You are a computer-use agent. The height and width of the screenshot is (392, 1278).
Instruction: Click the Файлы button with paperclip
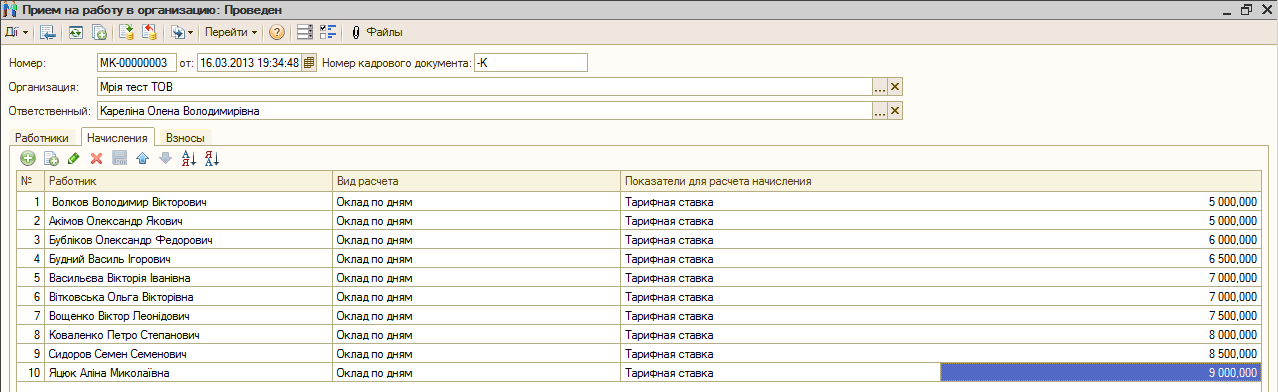(376, 32)
